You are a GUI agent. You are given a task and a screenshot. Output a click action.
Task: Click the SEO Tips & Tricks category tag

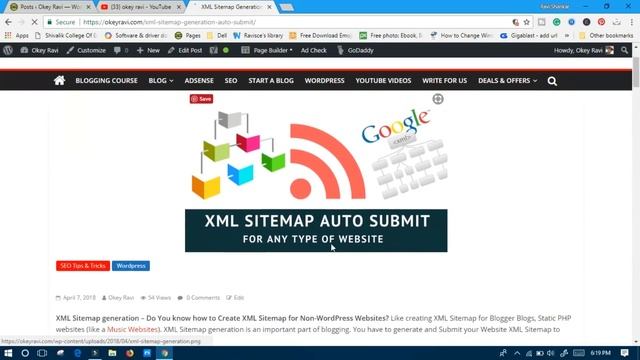click(83, 266)
